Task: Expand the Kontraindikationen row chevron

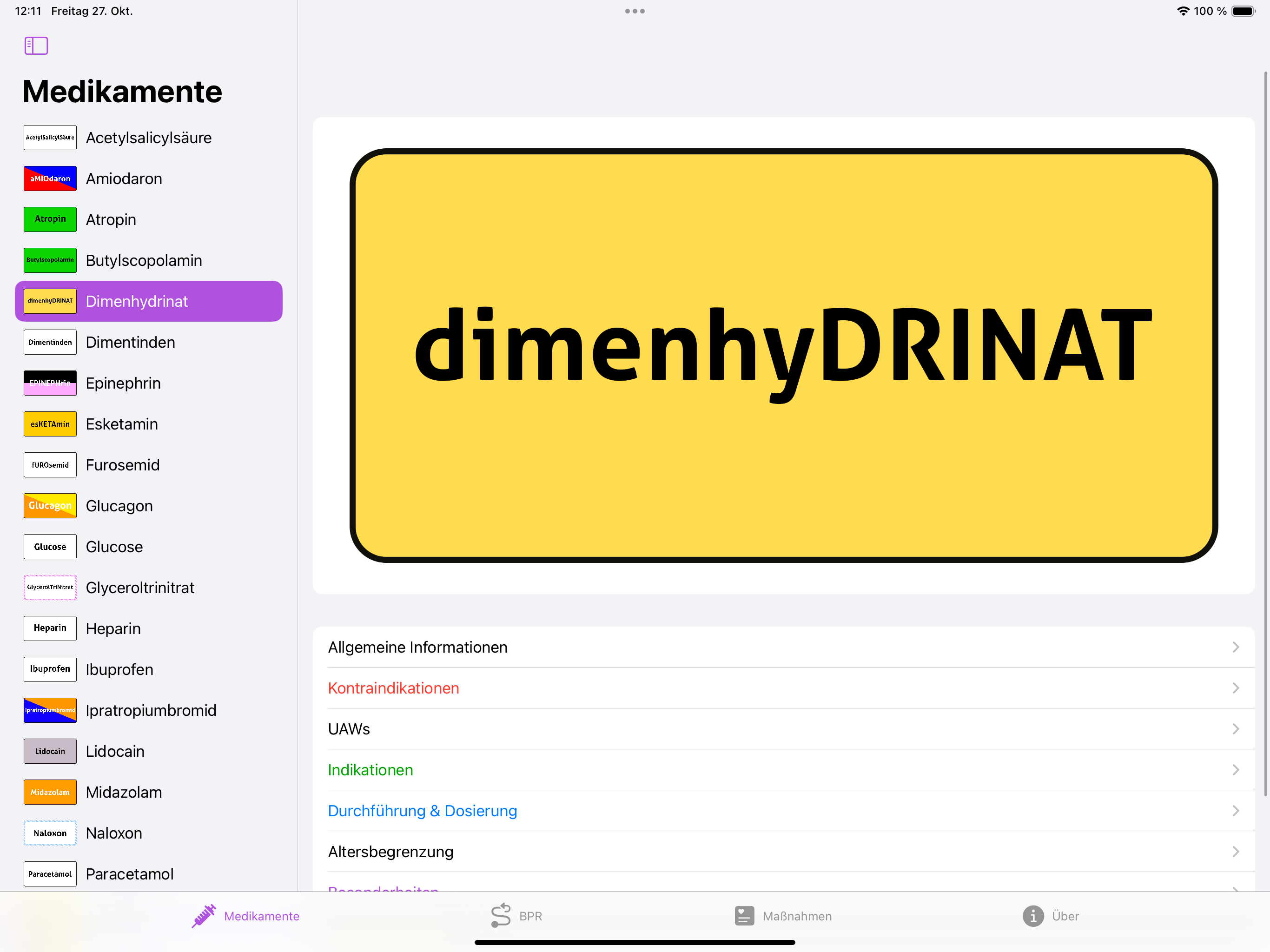Action: coord(1236,688)
